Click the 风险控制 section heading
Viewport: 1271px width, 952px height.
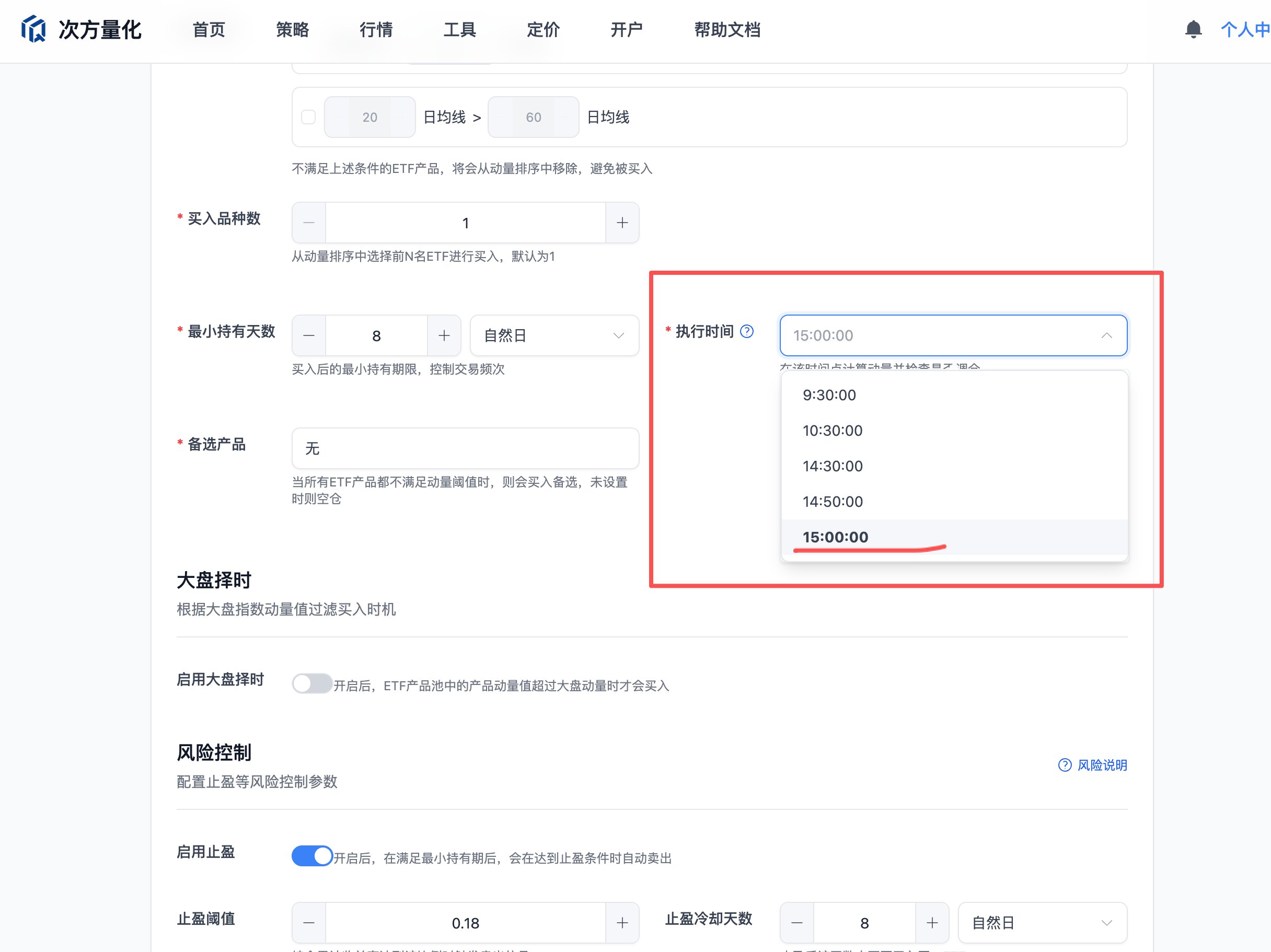click(x=214, y=752)
